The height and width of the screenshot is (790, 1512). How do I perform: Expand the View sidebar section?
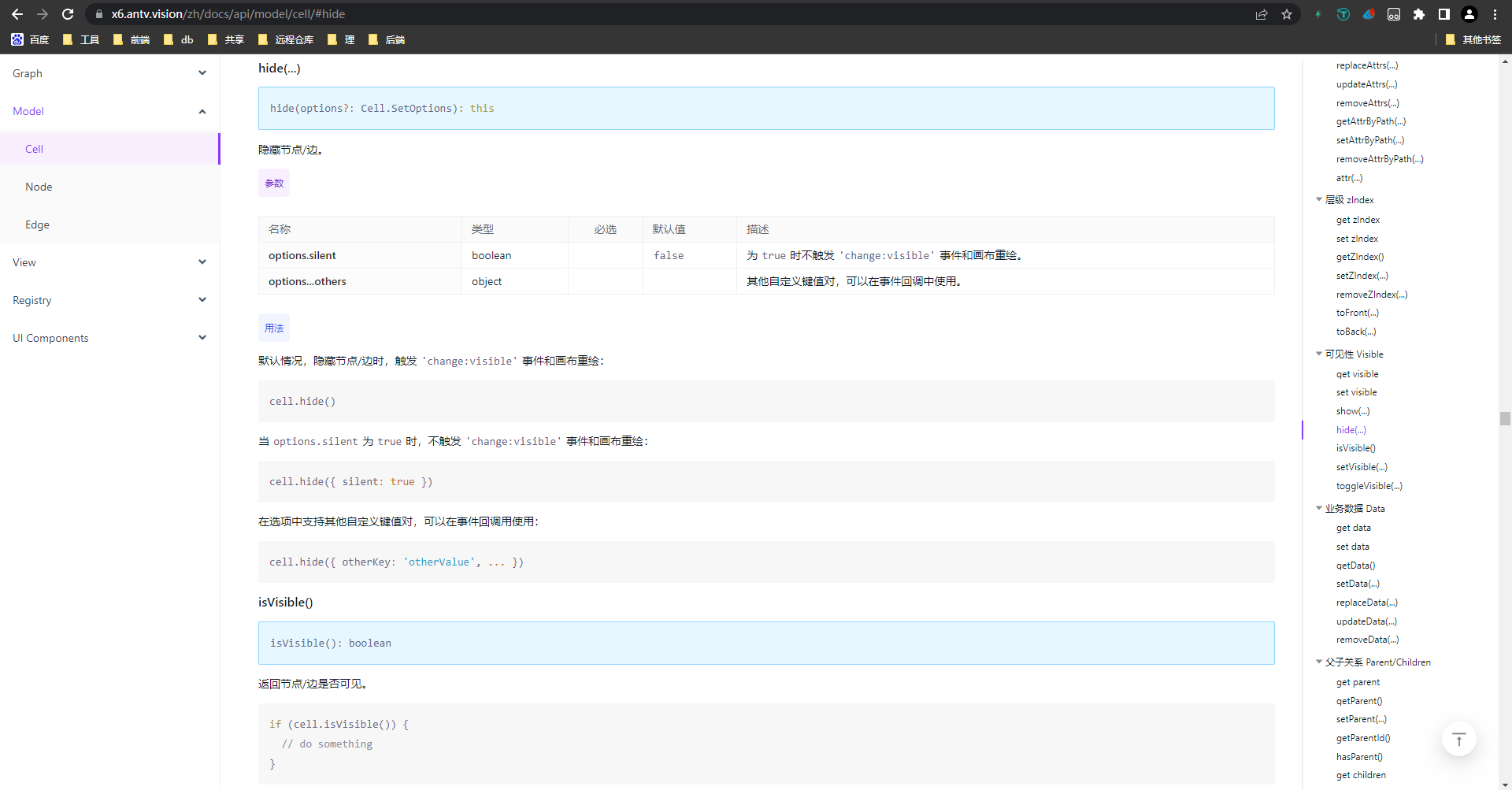pyautogui.click(x=109, y=262)
